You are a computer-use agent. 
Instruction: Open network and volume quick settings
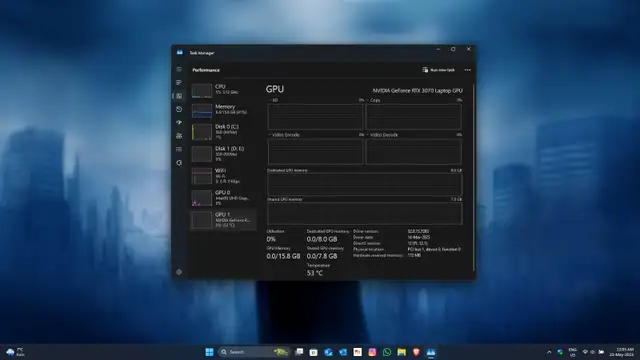593,352
